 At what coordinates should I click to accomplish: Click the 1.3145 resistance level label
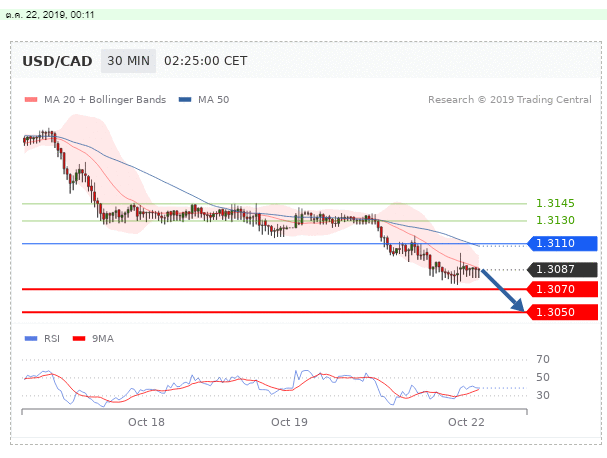(555, 203)
